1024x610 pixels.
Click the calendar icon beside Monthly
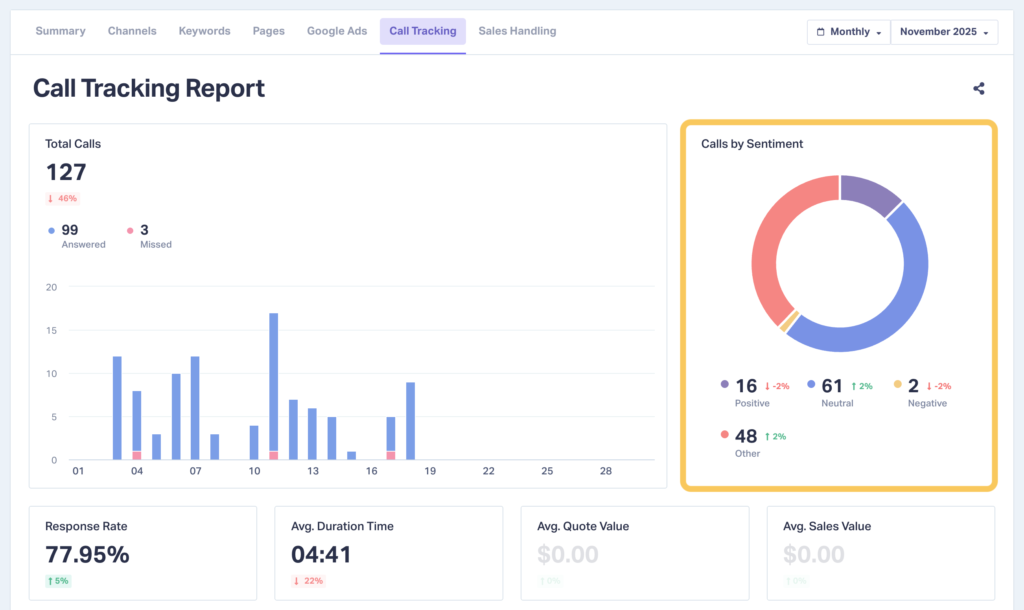(823, 31)
